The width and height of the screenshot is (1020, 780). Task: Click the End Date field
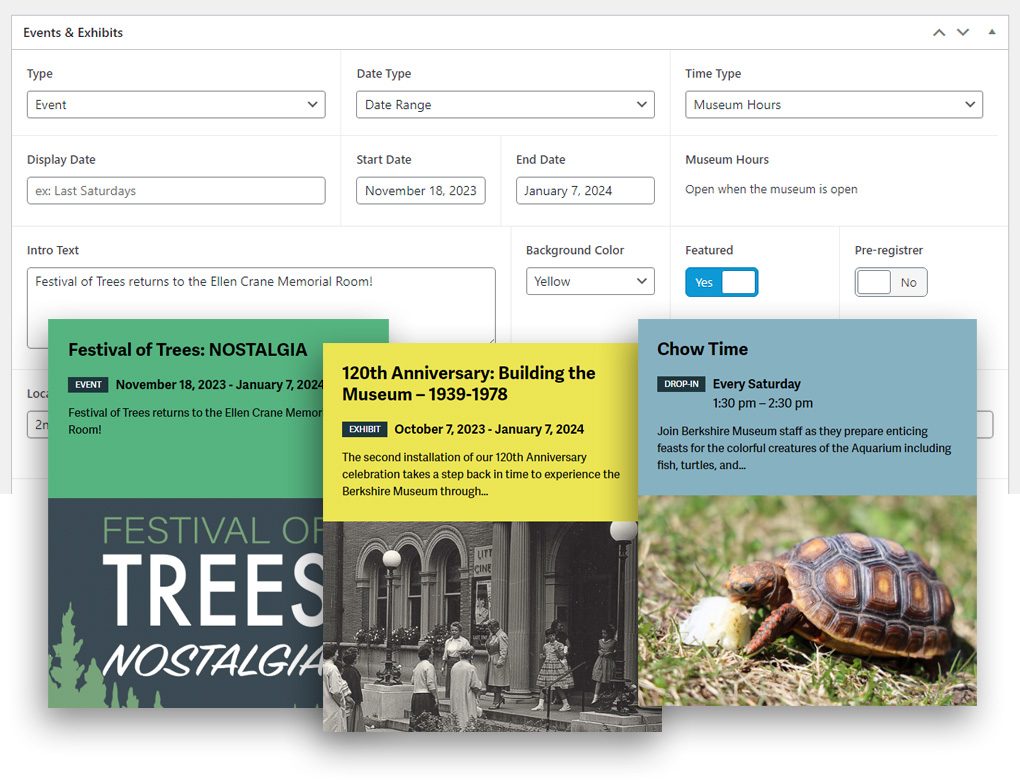585,191
